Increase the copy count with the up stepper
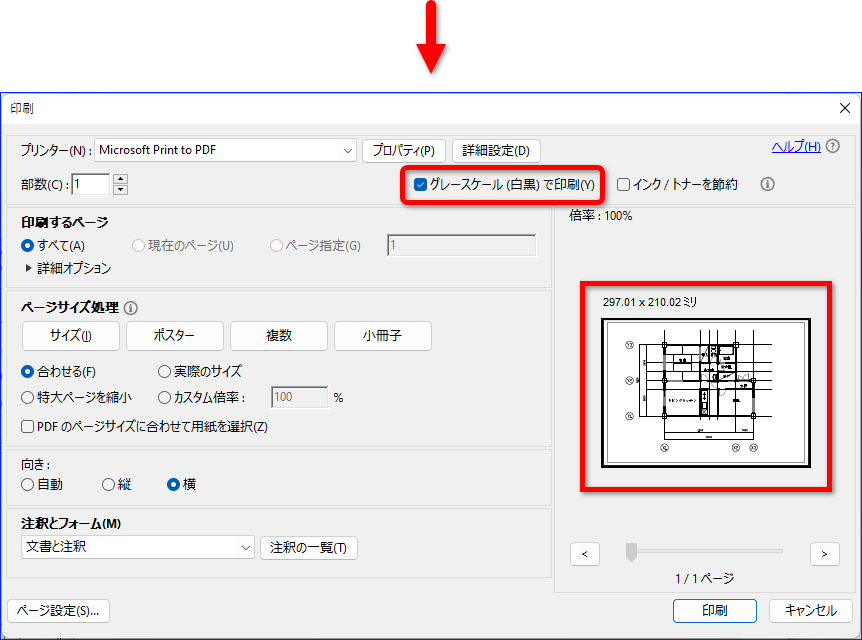 click(x=119, y=179)
